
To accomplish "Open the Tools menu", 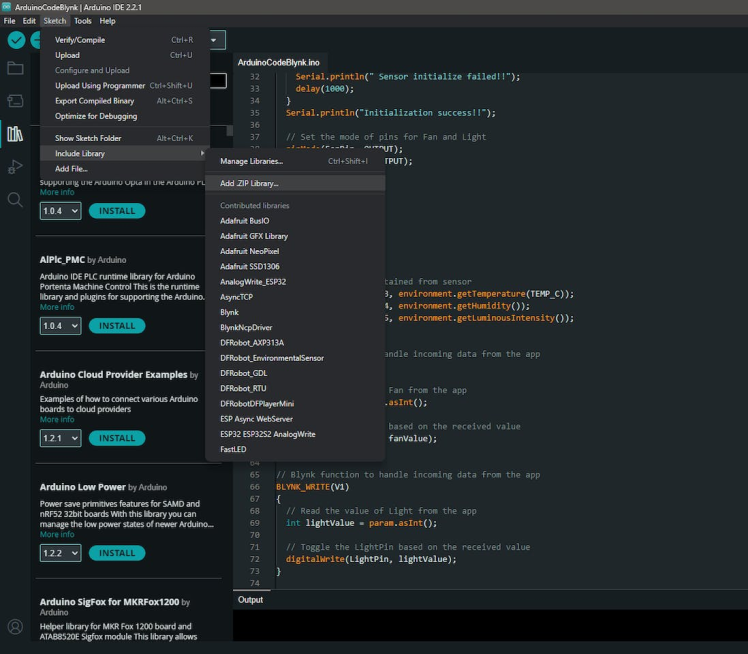I will pyautogui.click(x=82, y=21).
